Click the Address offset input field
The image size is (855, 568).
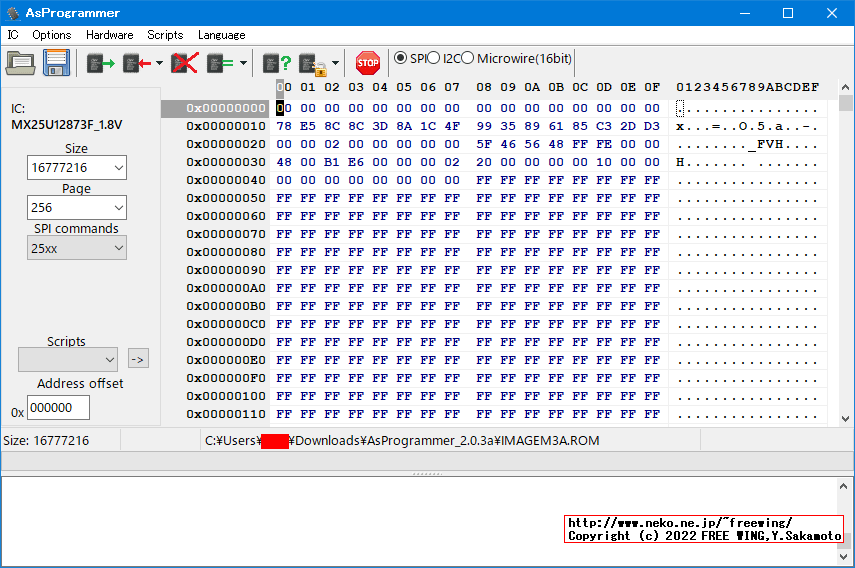(x=58, y=408)
